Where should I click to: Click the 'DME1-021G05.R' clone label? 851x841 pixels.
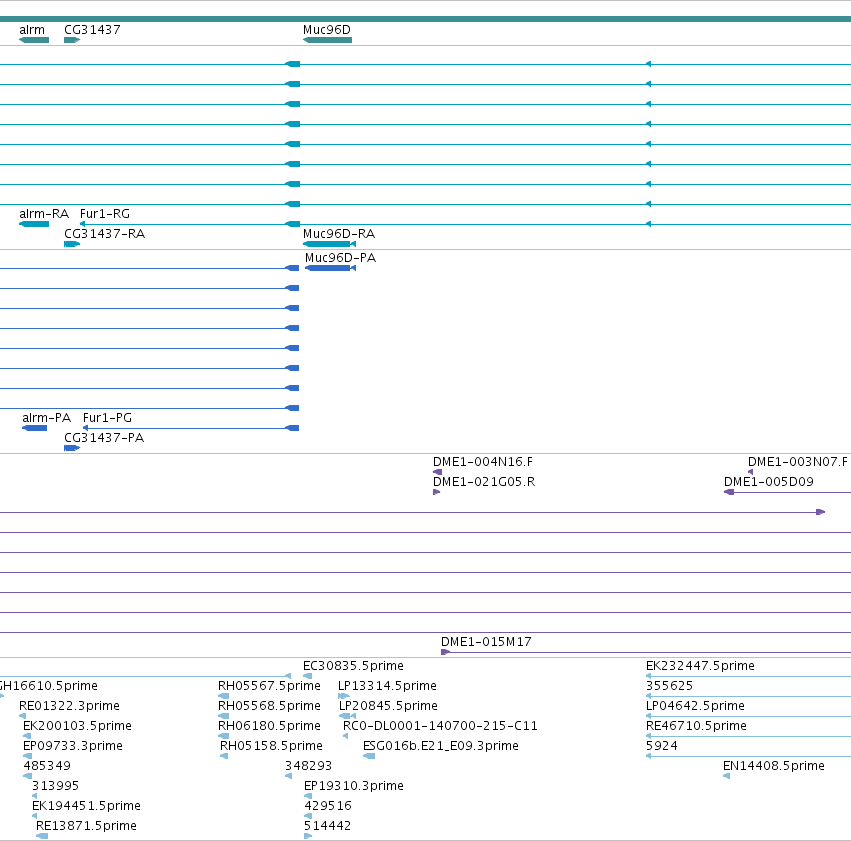click(x=484, y=482)
